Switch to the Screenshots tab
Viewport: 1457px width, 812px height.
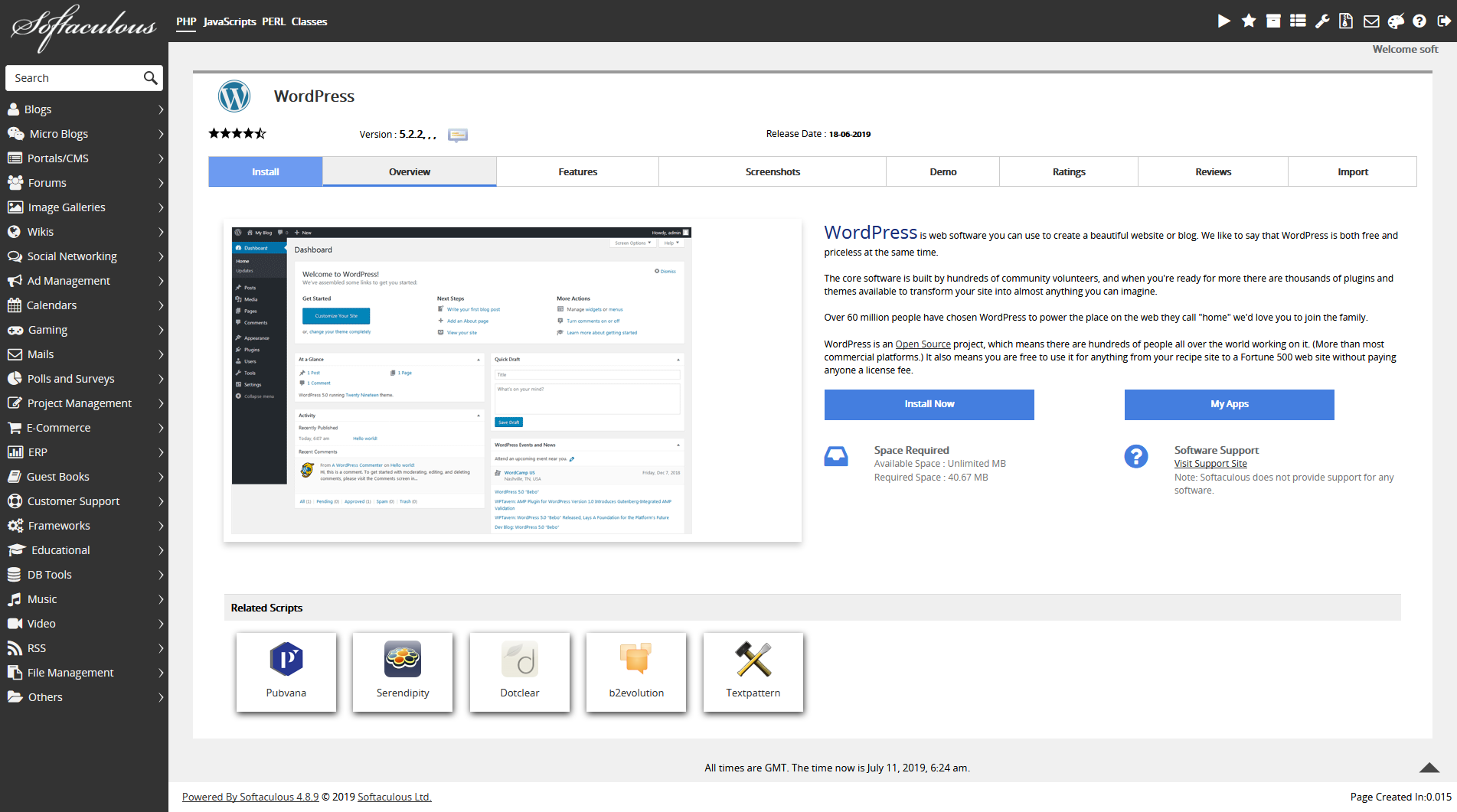(x=772, y=171)
